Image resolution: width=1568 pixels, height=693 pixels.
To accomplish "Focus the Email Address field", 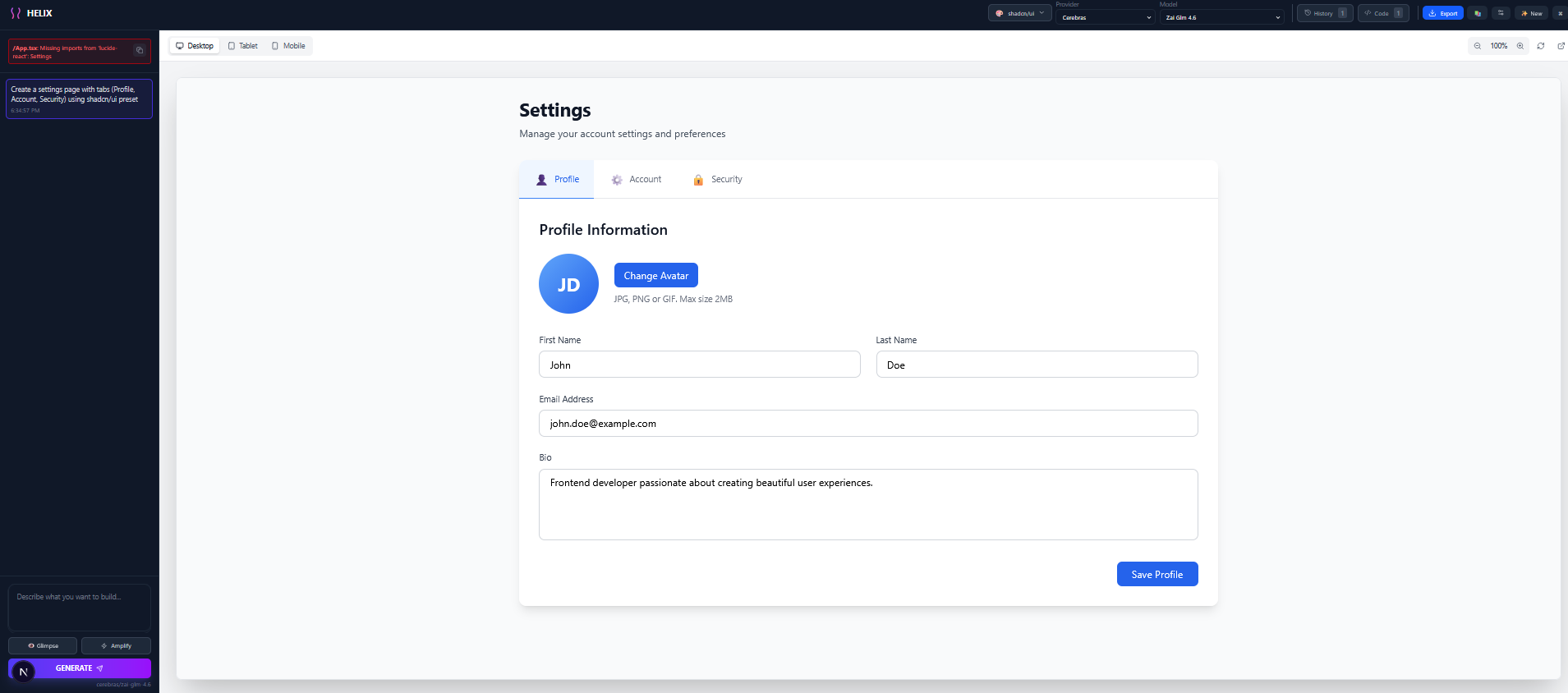I will coord(868,424).
